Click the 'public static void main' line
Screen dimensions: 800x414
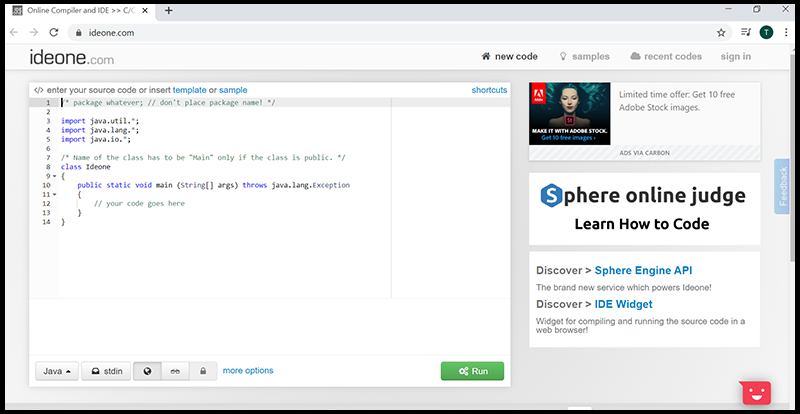213,185
